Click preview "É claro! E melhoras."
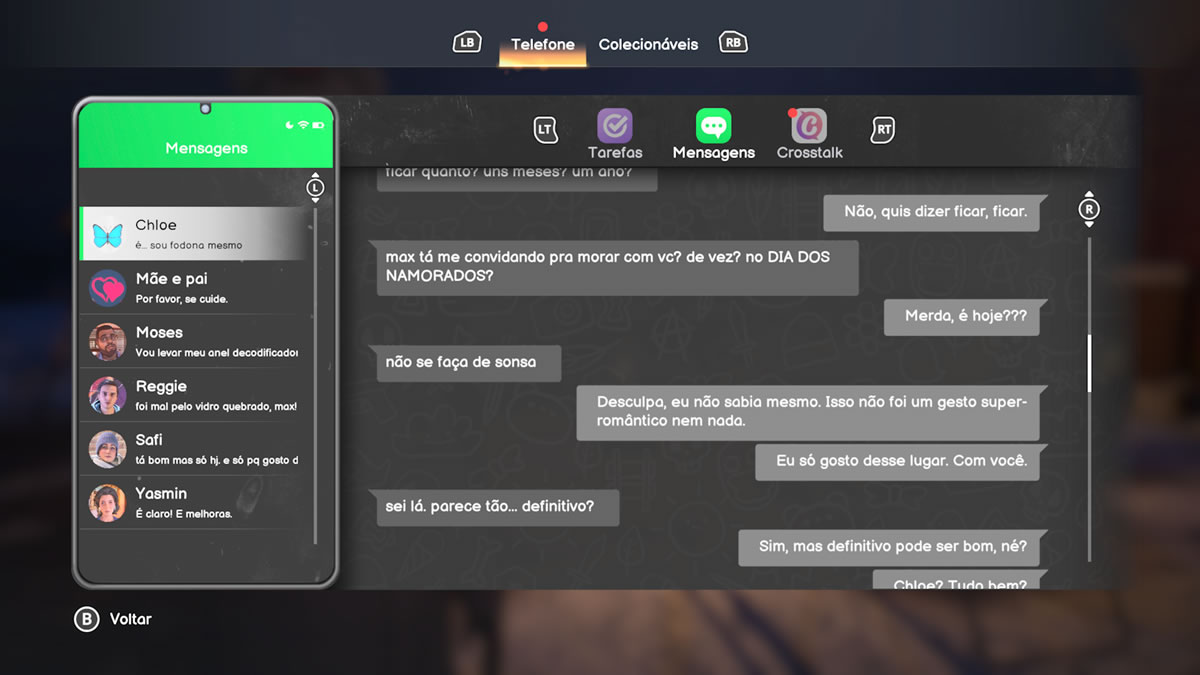Viewport: 1200px width, 675px height. click(184, 514)
